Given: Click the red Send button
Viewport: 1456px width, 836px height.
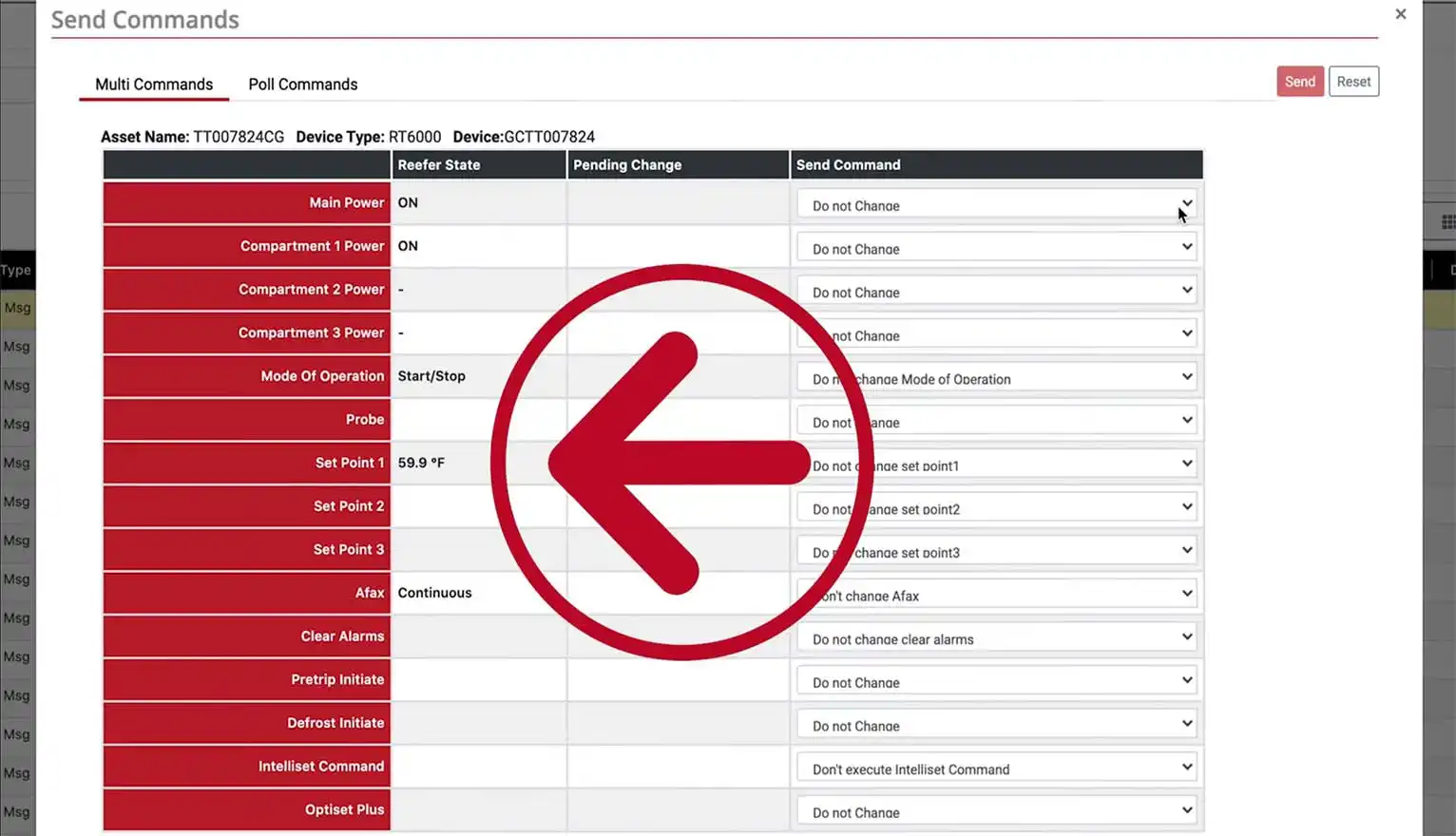Looking at the screenshot, I should coord(1299,82).
